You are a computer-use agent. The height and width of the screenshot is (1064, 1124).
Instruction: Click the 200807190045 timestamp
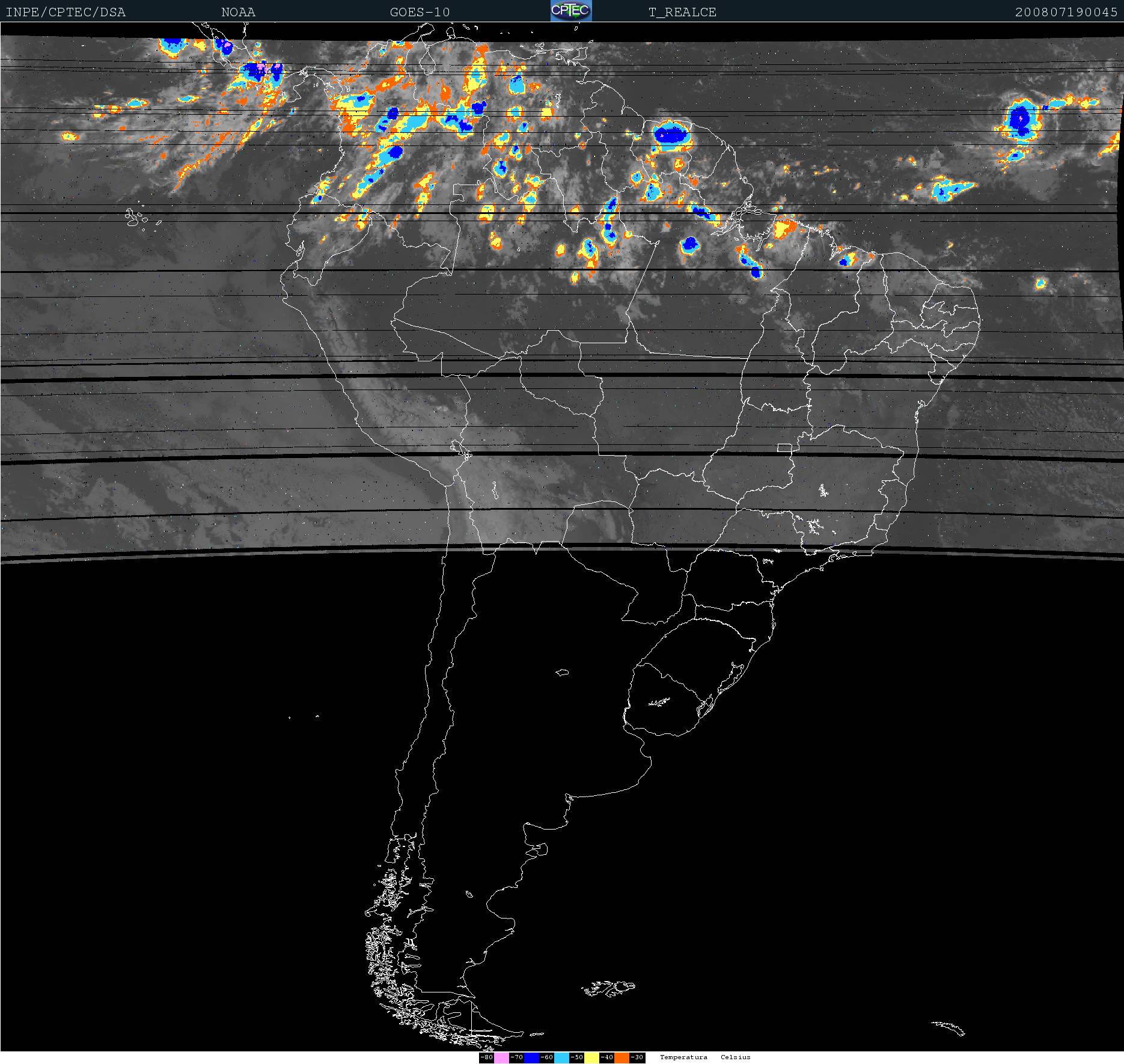1066,12
